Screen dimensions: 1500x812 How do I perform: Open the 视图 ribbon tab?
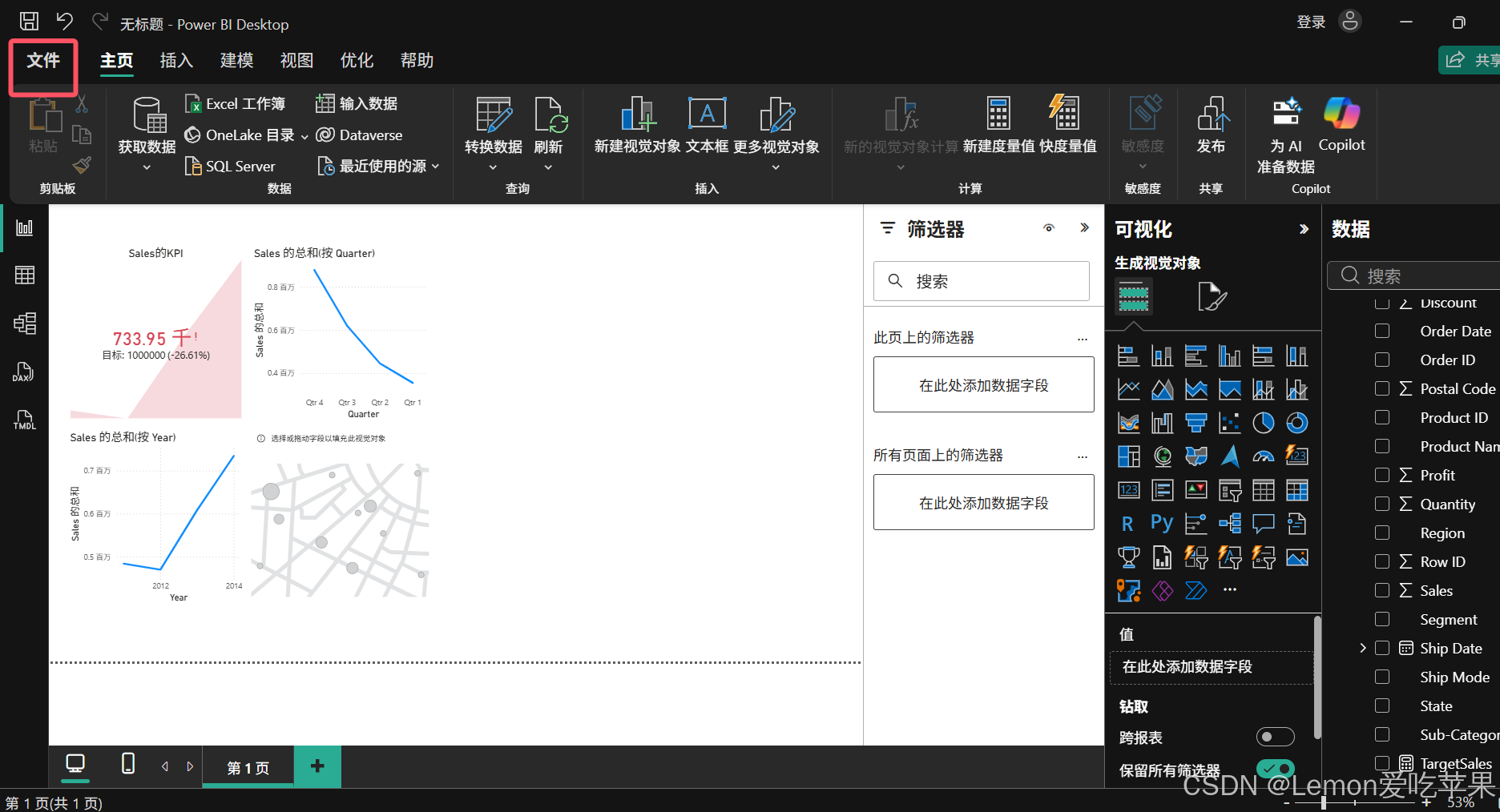(x=296, y=61)
